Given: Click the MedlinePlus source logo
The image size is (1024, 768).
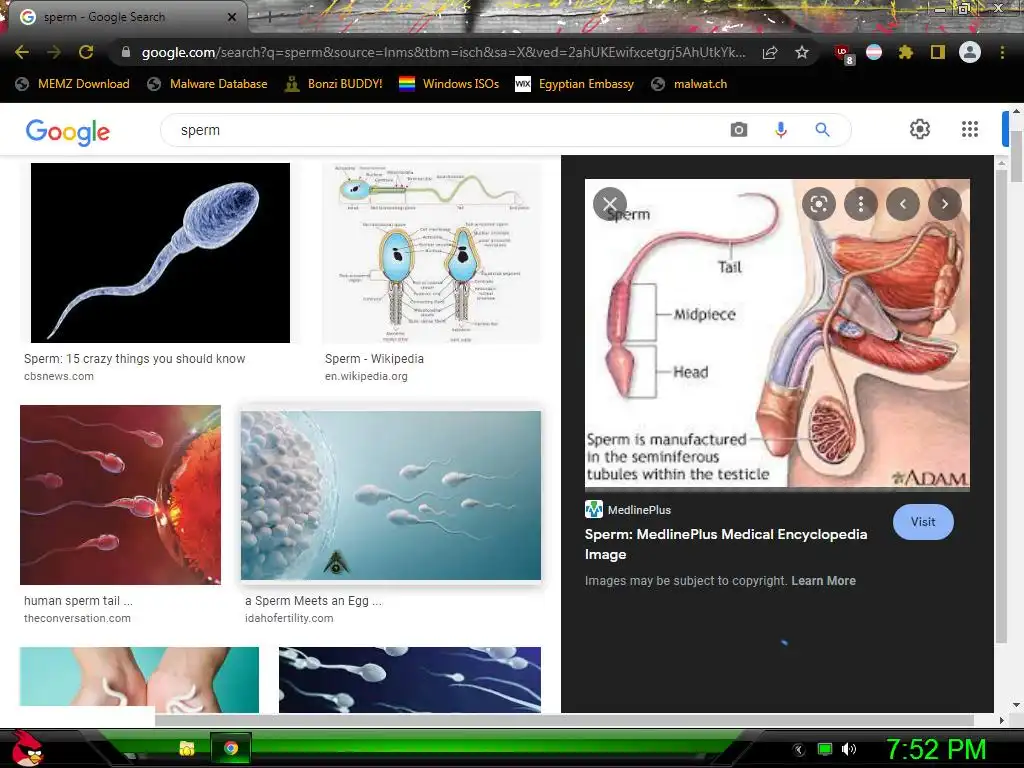Looking at the screenshot, I should point(594,509).
